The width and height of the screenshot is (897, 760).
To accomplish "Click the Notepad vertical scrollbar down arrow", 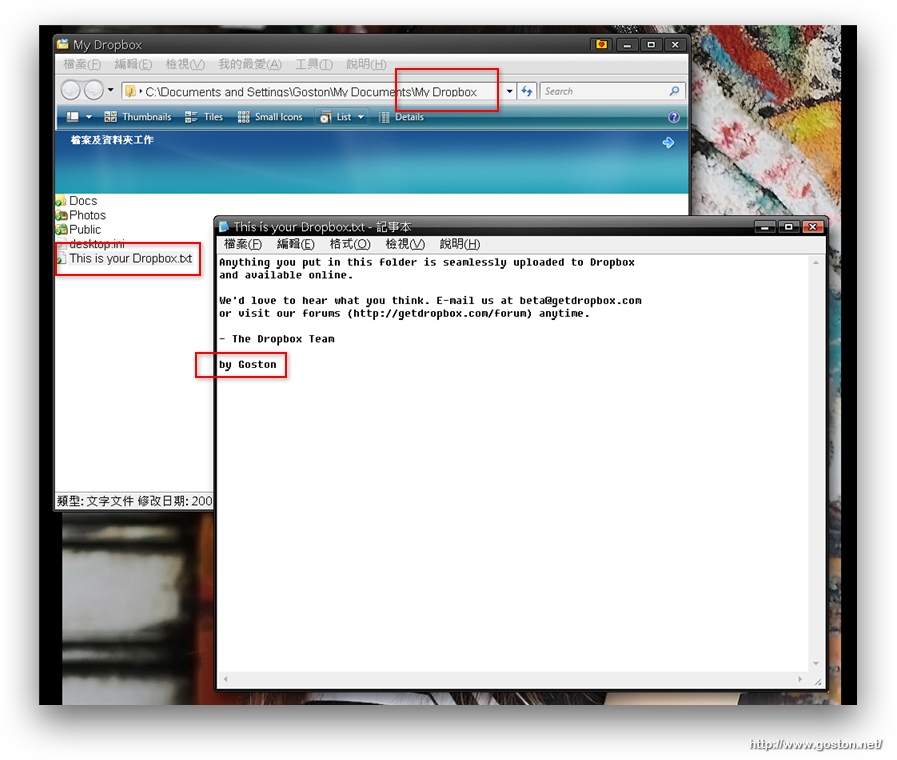I will (817, 663).
